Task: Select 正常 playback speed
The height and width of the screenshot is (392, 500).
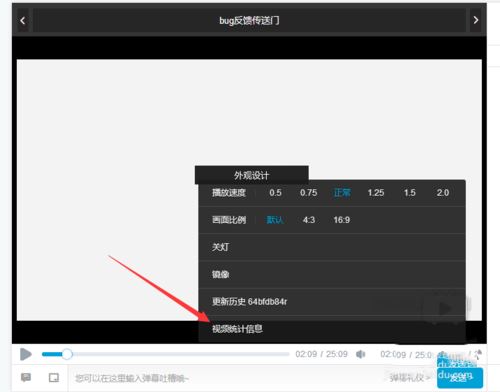Action: pos(342,193)
